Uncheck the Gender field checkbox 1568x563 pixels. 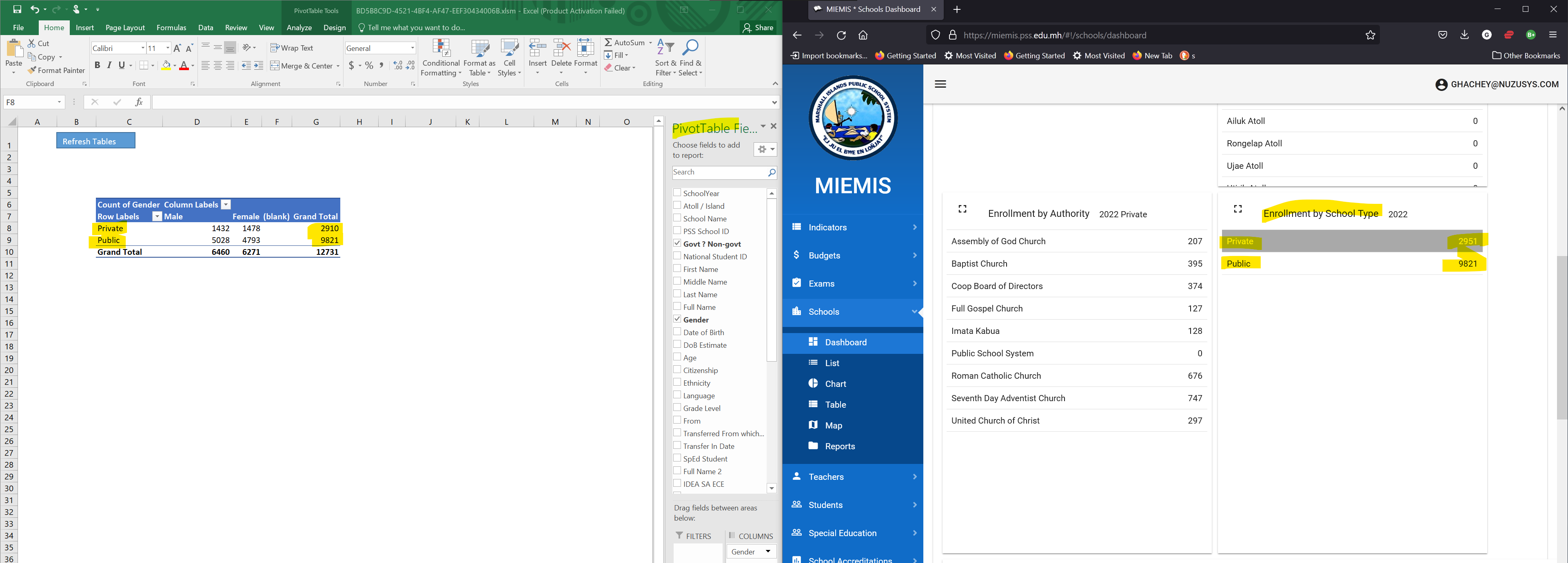tap(677, 319)
